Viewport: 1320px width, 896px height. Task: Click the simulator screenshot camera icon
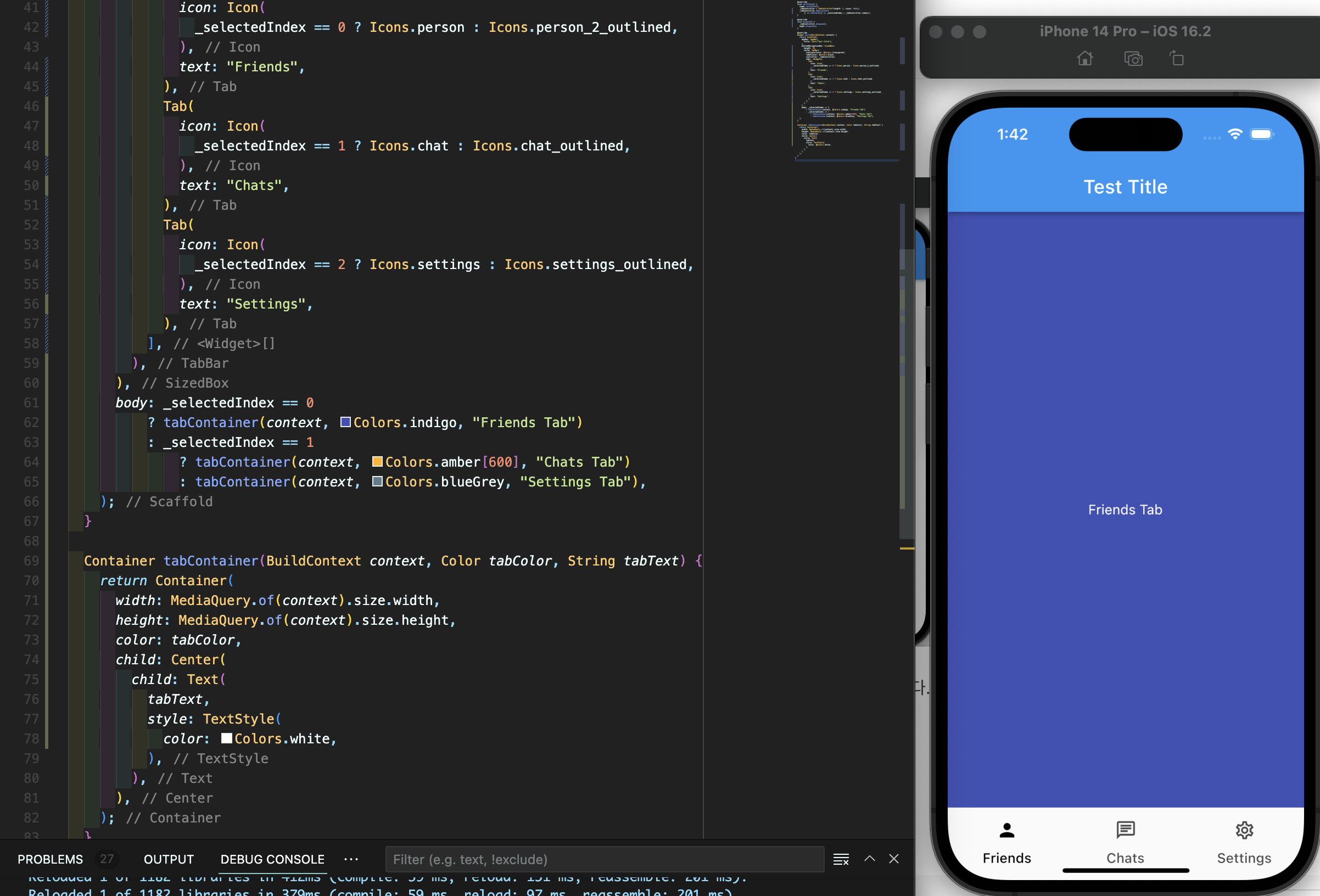(x=1133, y=59)
